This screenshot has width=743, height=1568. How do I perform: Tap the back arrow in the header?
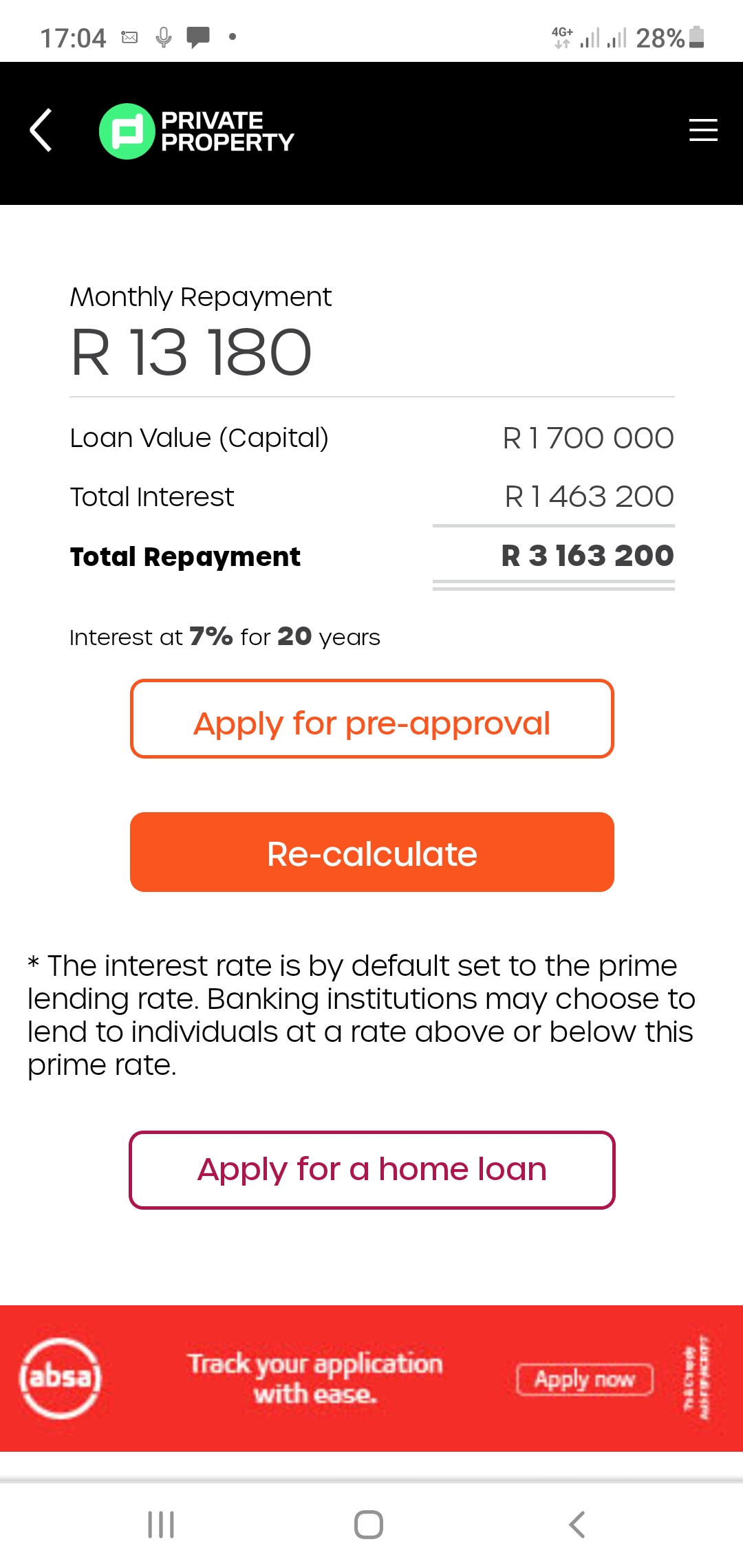41,130
